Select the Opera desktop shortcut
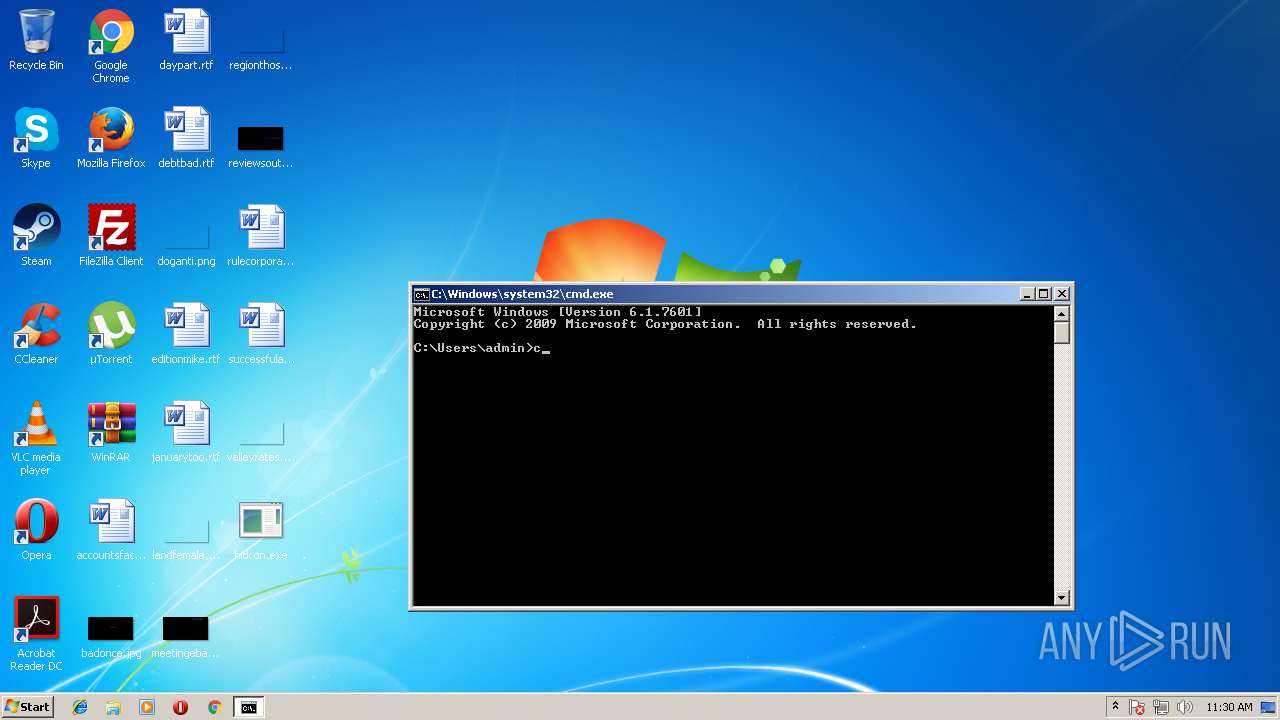 click(36, 530)
